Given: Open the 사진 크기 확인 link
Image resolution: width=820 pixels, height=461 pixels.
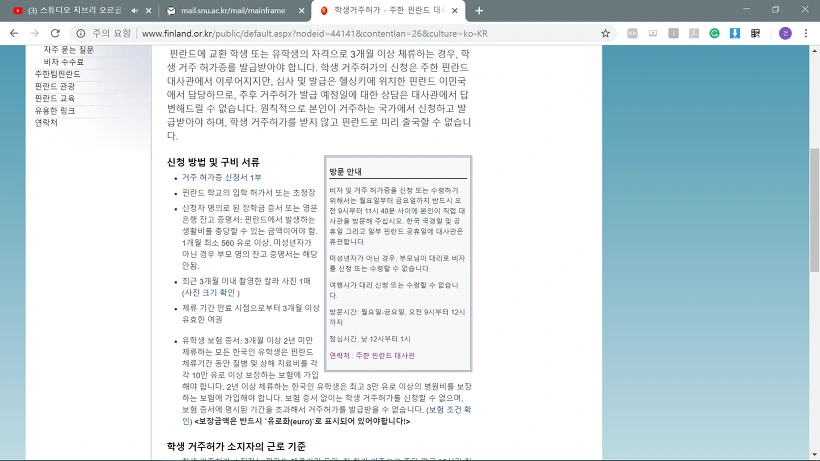Looking at the screenshot, I should tap(210, 293).
